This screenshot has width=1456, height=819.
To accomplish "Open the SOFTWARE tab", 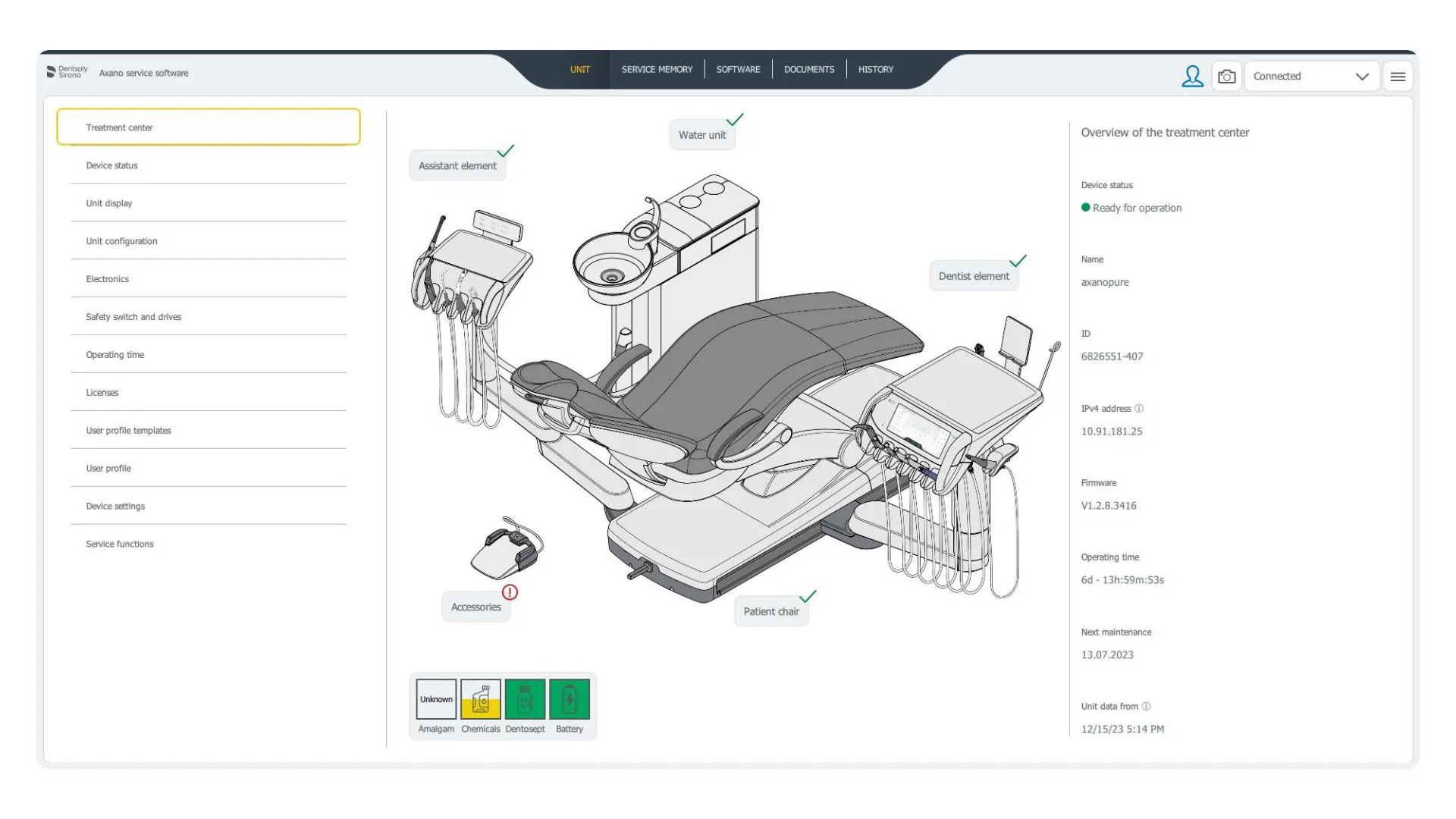I will pos(738,69).
